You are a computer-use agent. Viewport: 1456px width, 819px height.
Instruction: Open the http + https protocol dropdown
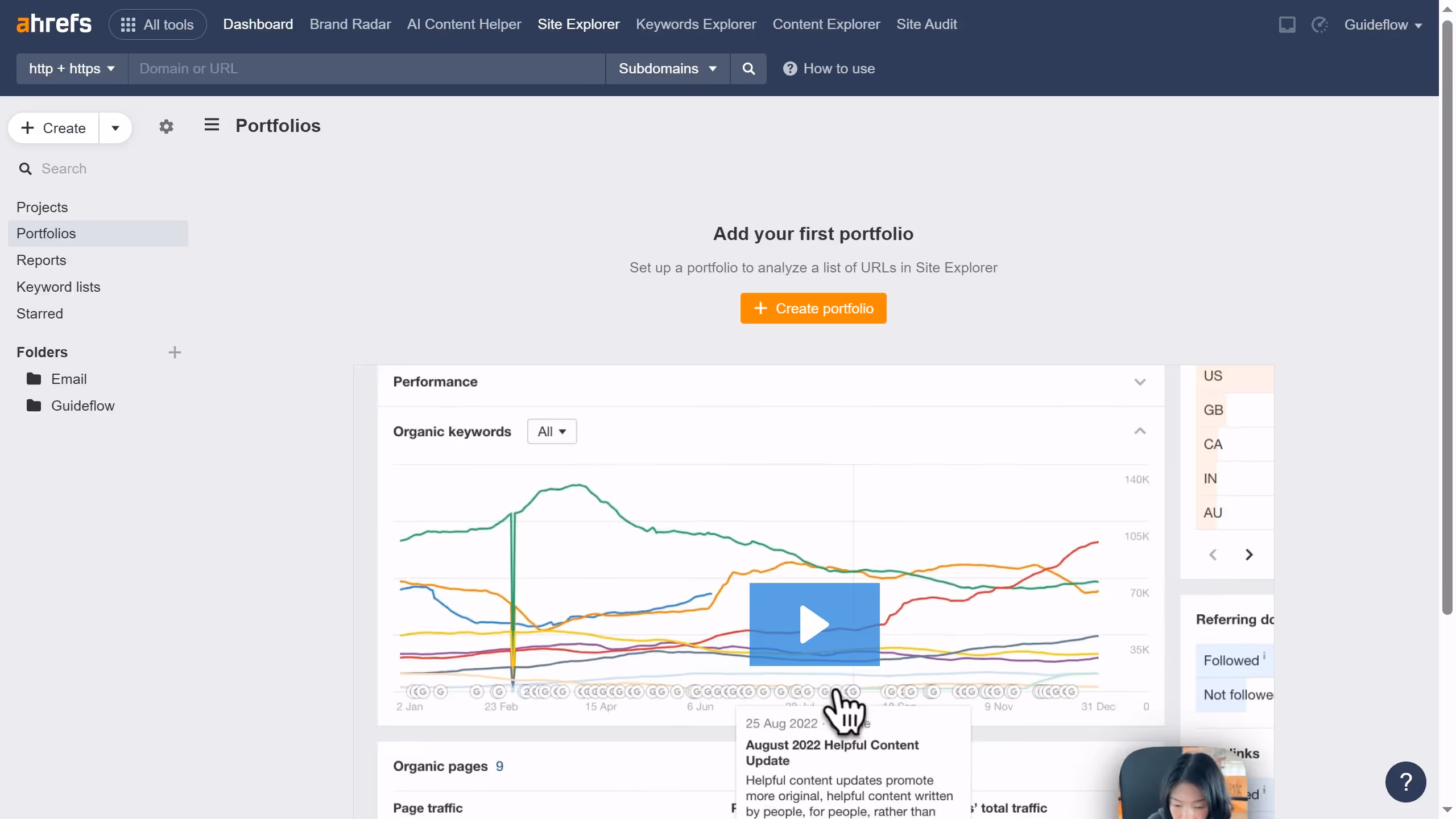tap(72, 69)
